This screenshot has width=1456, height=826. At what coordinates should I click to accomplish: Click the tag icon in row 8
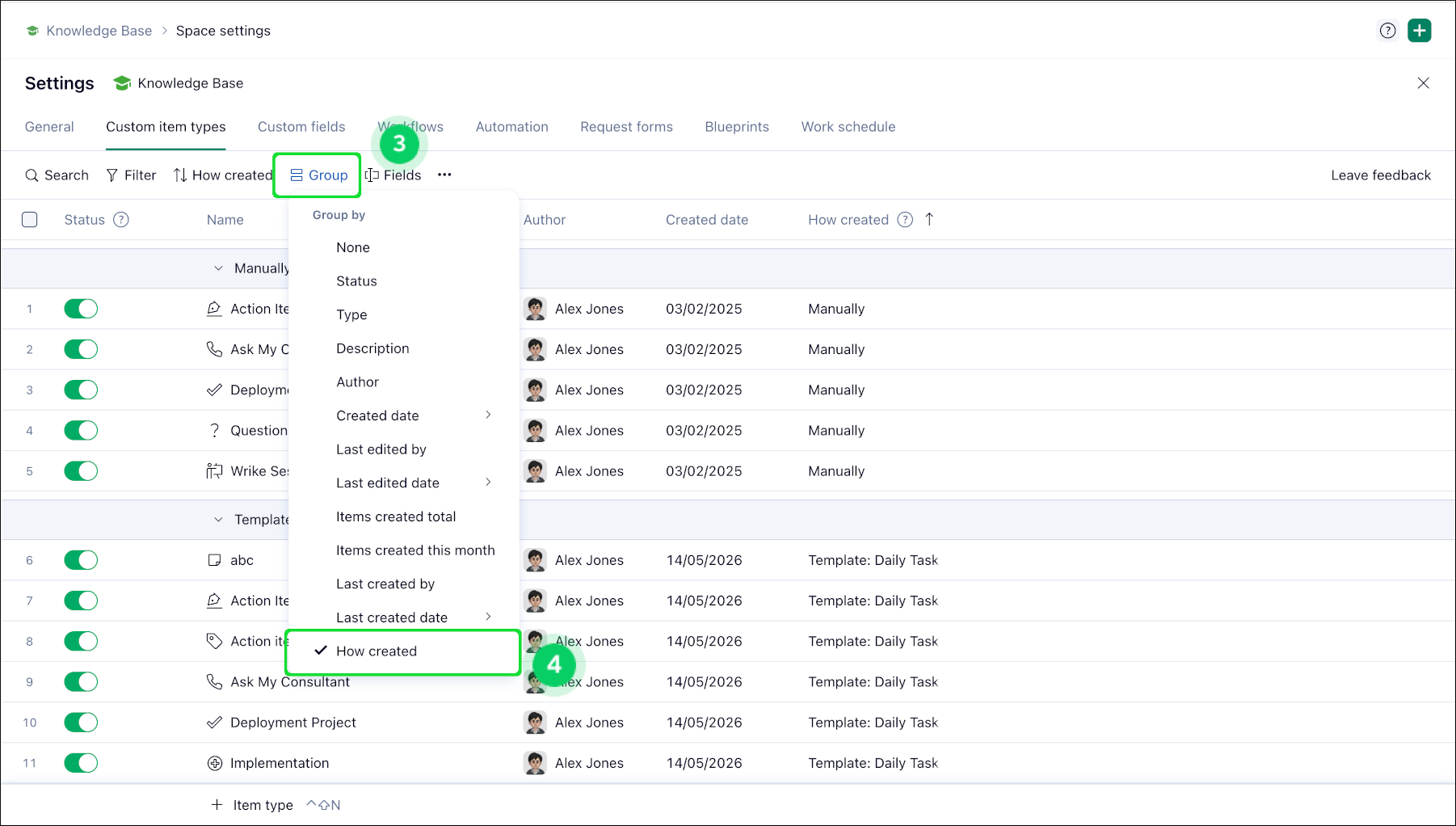(214, 641)
